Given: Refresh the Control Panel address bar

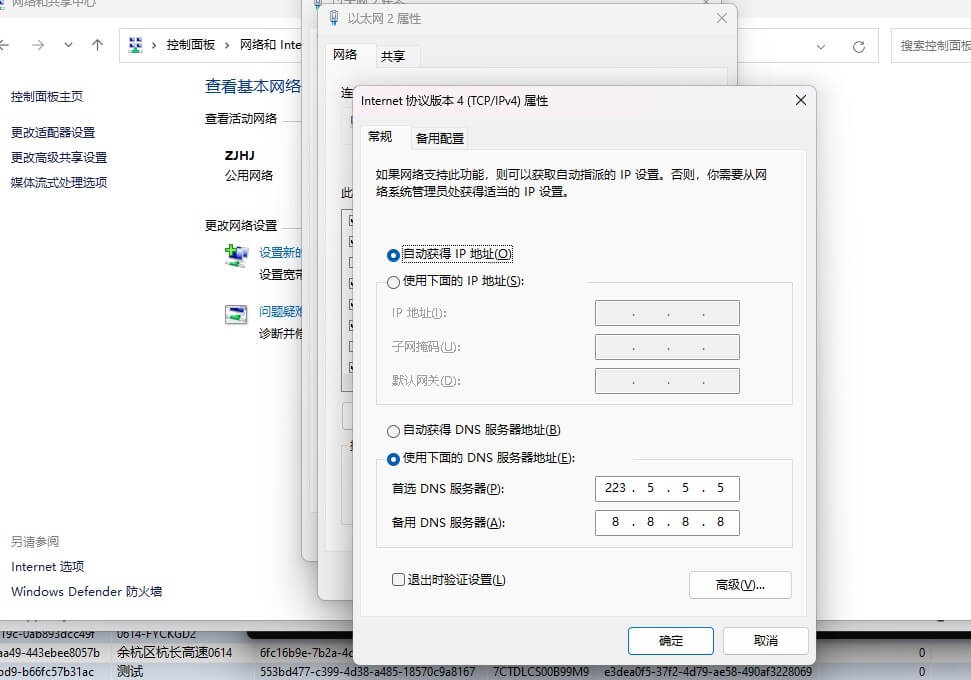Looking at the screenshot, I should pyautogui.click(x=858, y=46).
